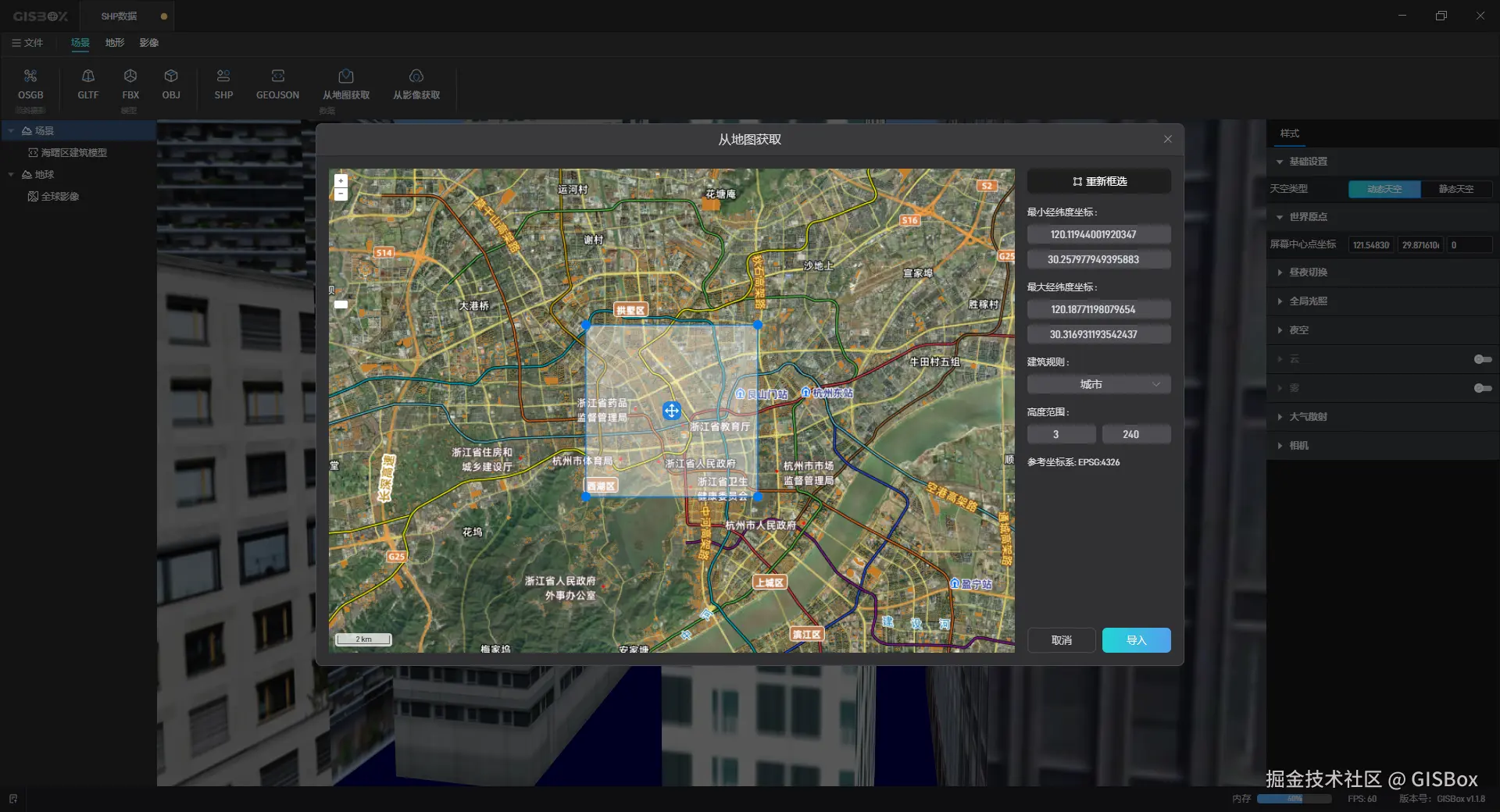Pick the FBX model import icon
The height and width of the screenshot is (812, 1500).
[x=130, y=77]
